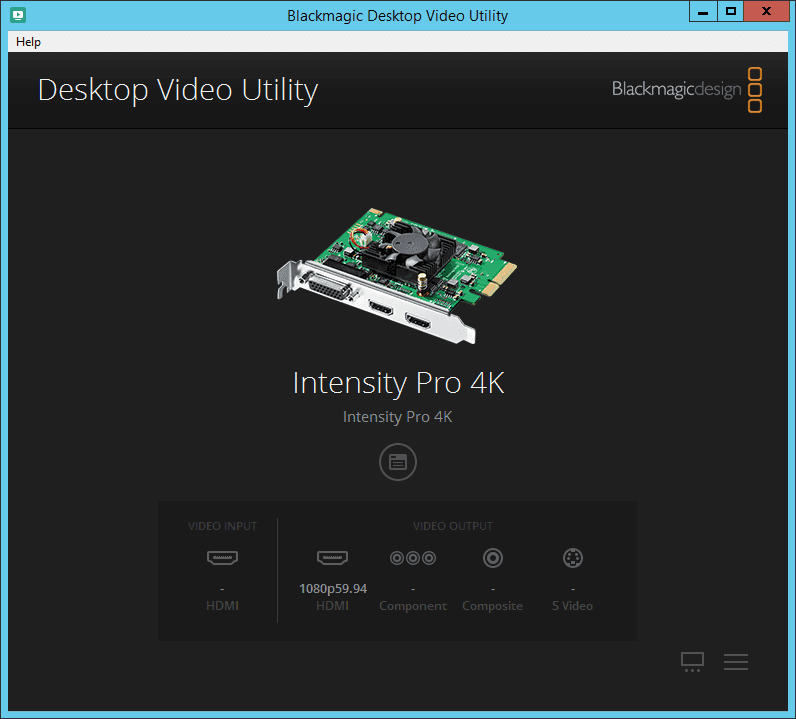Viewport: 796px width, 719px height.
Task: Click the video output HDMI connector icon
Action: pyautogui.click(x=333, y=558)
